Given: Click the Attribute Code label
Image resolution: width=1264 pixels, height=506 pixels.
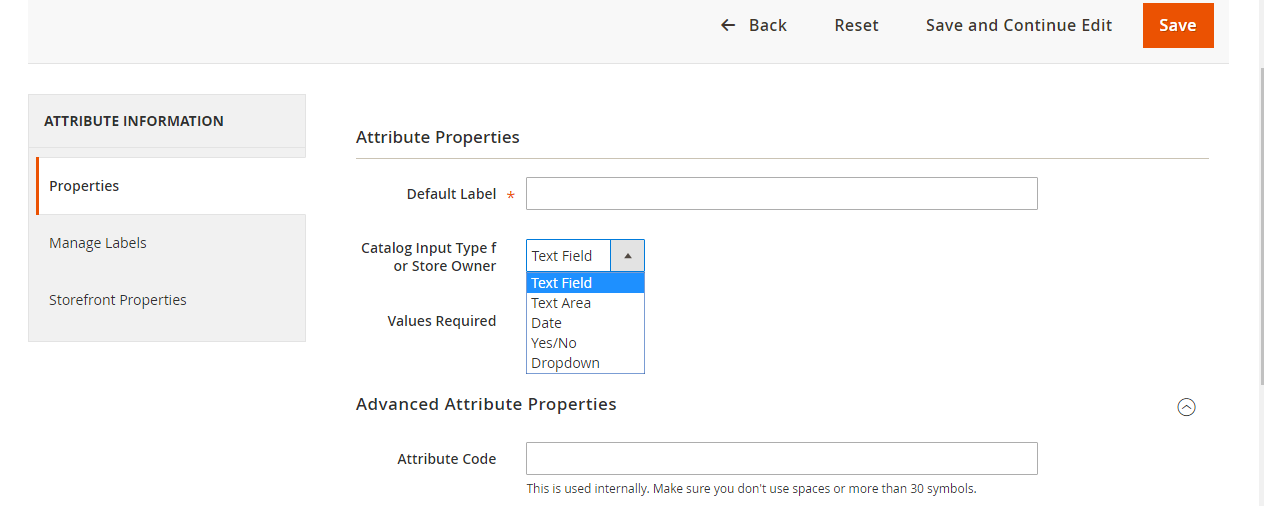Looking at the screenshot, I should tap(447, 459).
